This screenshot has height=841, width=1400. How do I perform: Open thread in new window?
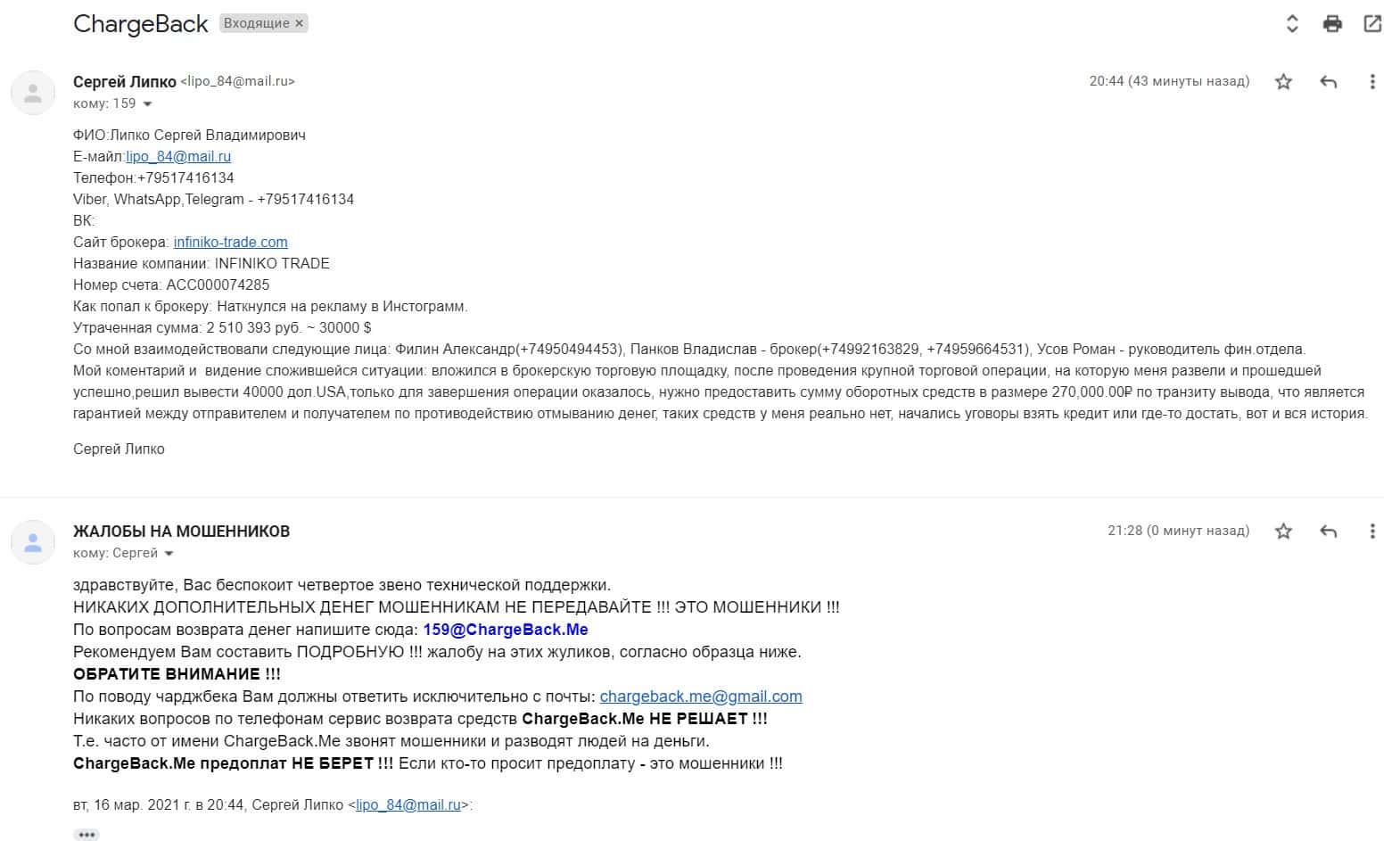point(1372,24)
